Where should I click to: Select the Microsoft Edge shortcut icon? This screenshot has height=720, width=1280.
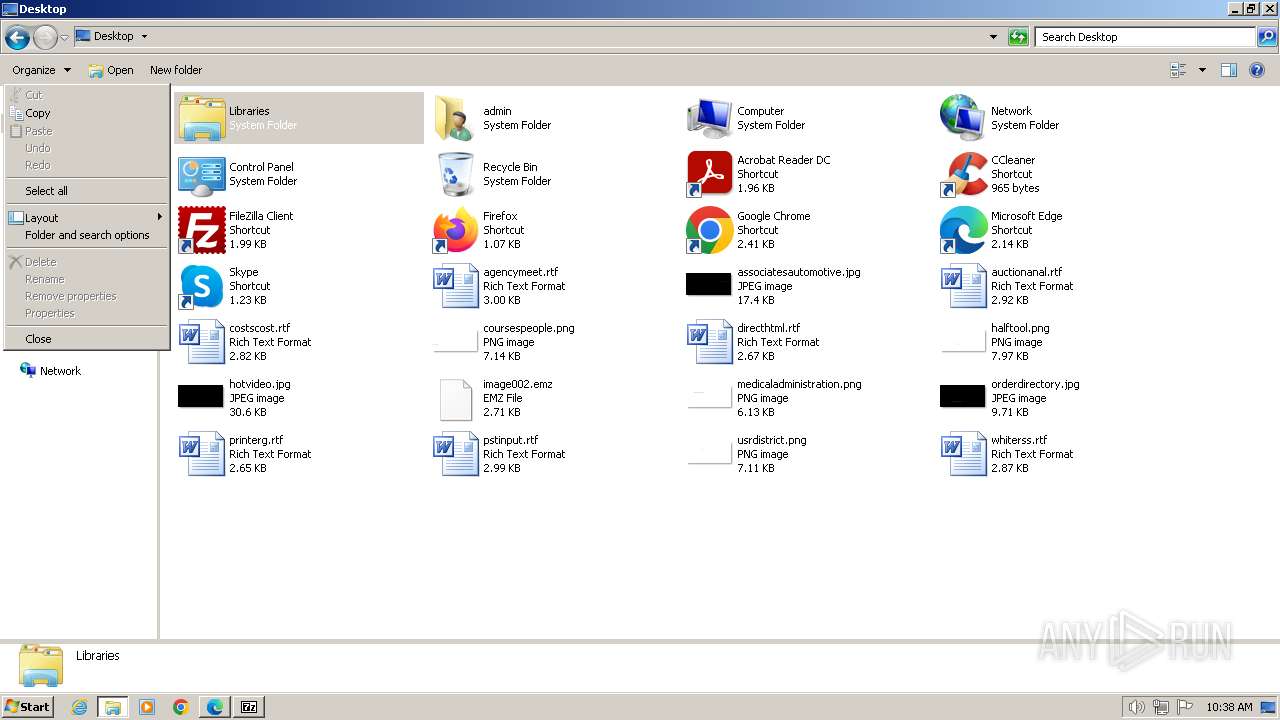[964, 230]
